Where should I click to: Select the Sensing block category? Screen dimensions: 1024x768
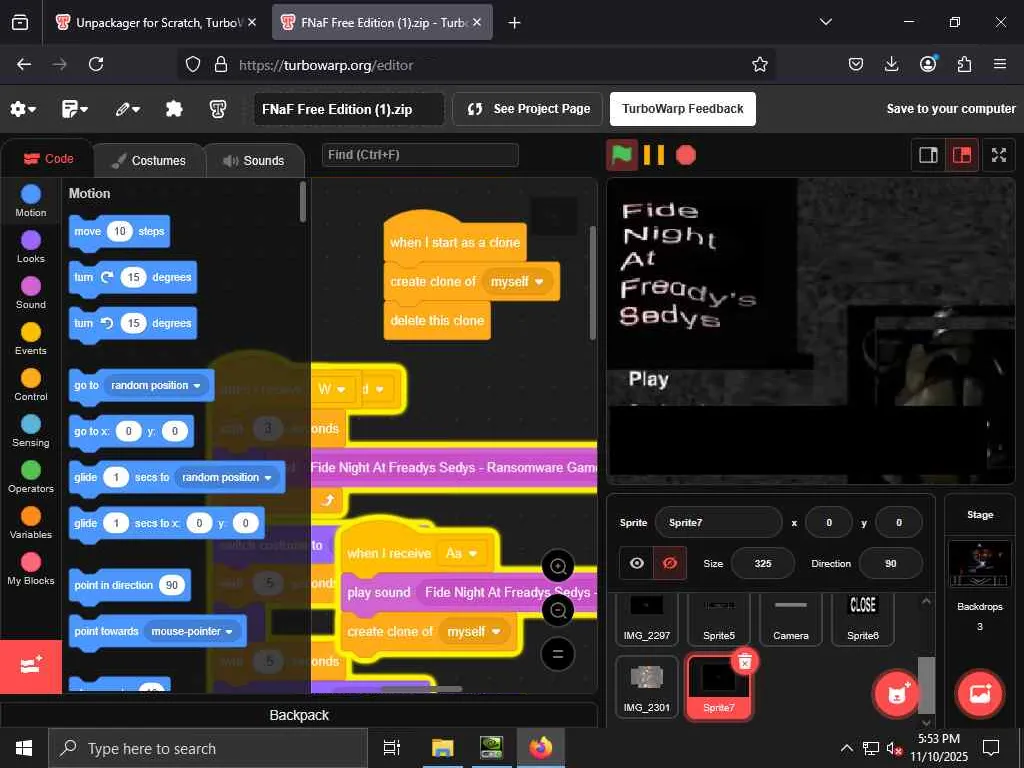[x=31, y=430]
